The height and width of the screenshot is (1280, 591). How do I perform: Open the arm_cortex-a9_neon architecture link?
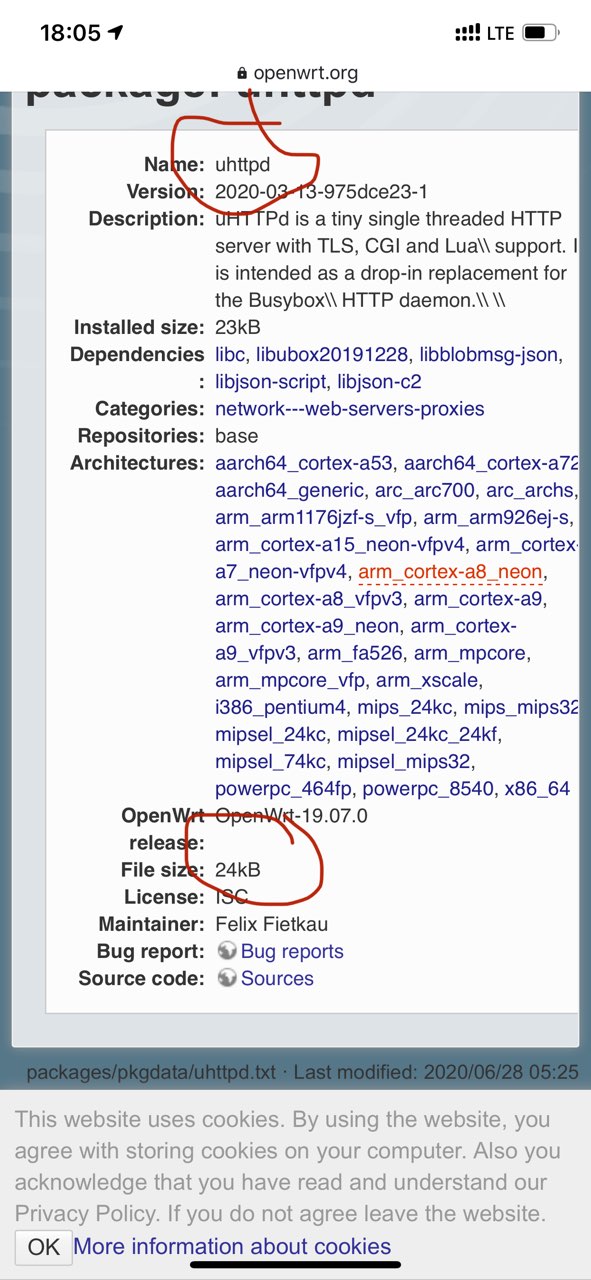point(307,626)
